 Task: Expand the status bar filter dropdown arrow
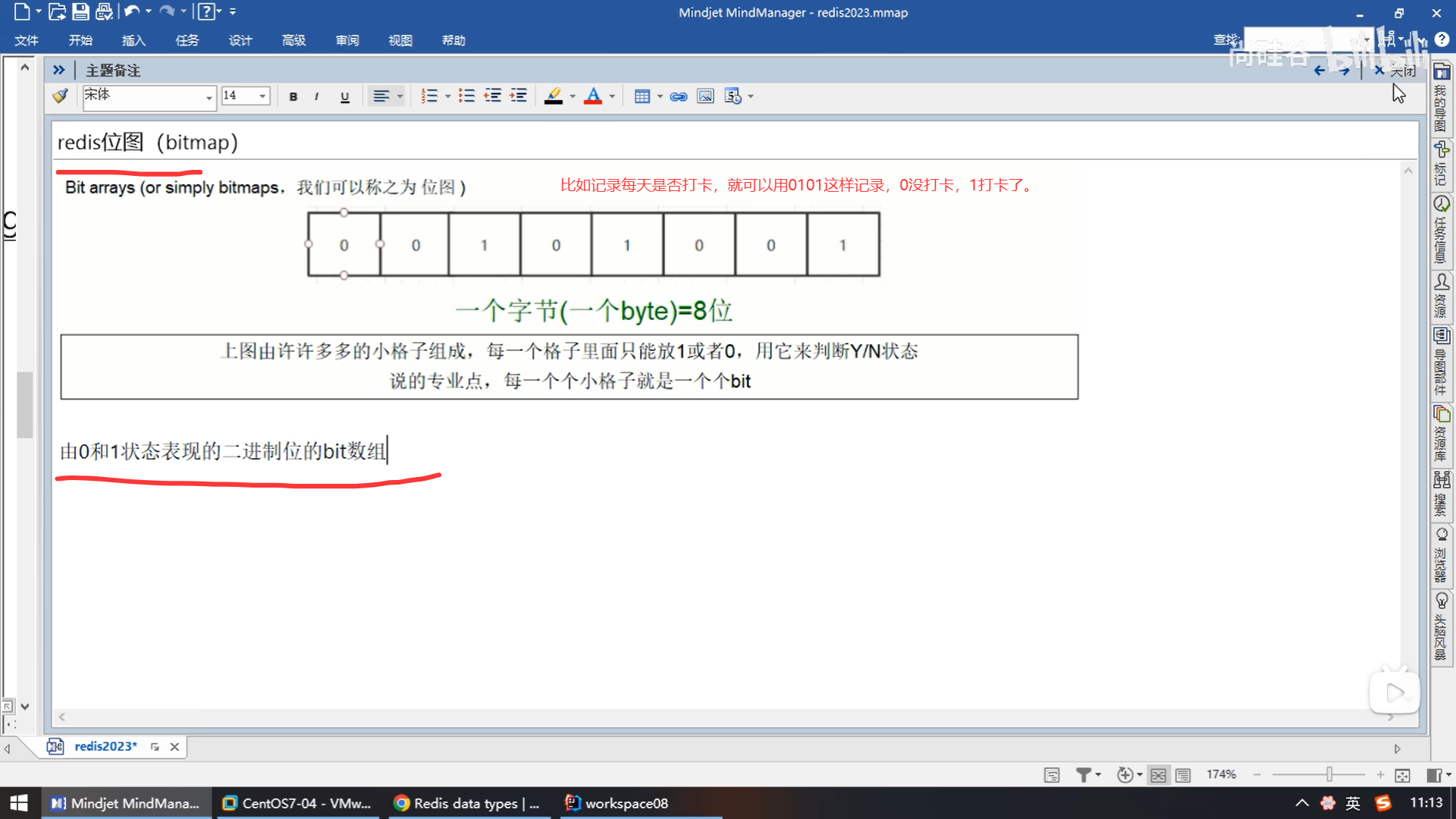pyautogui.click(x=1098, y=775)
